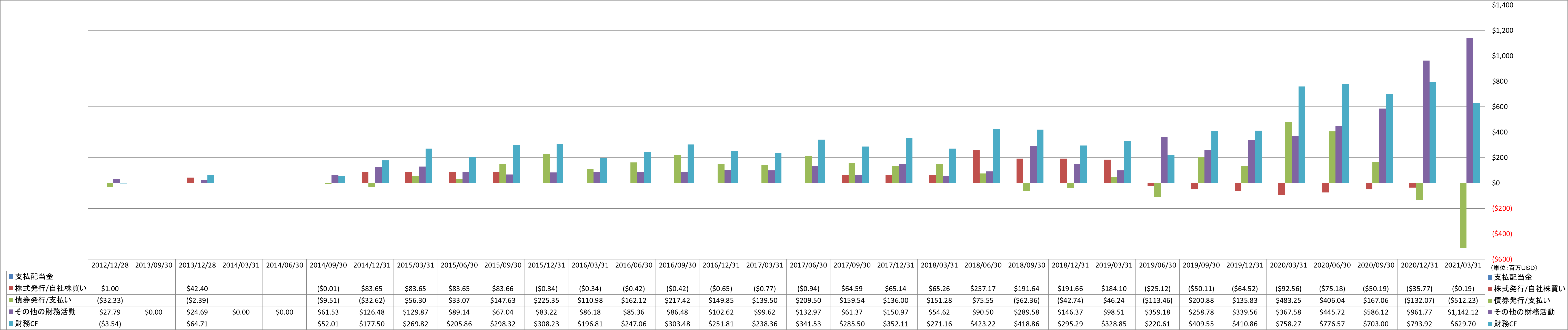
Task: Select the 財務CF row label in the table
Action: 27,323
